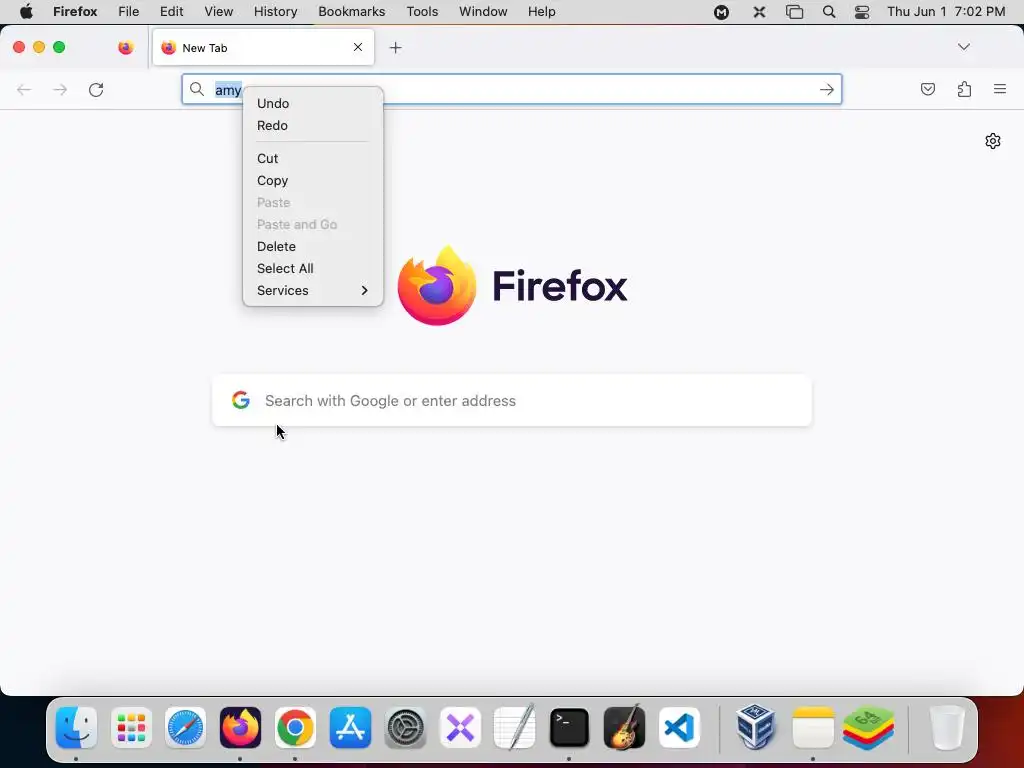Image resolution: width=1024 pixels, height=768 pixels.
Task: Open Finder from the Dock
Action: click(76, 728)
